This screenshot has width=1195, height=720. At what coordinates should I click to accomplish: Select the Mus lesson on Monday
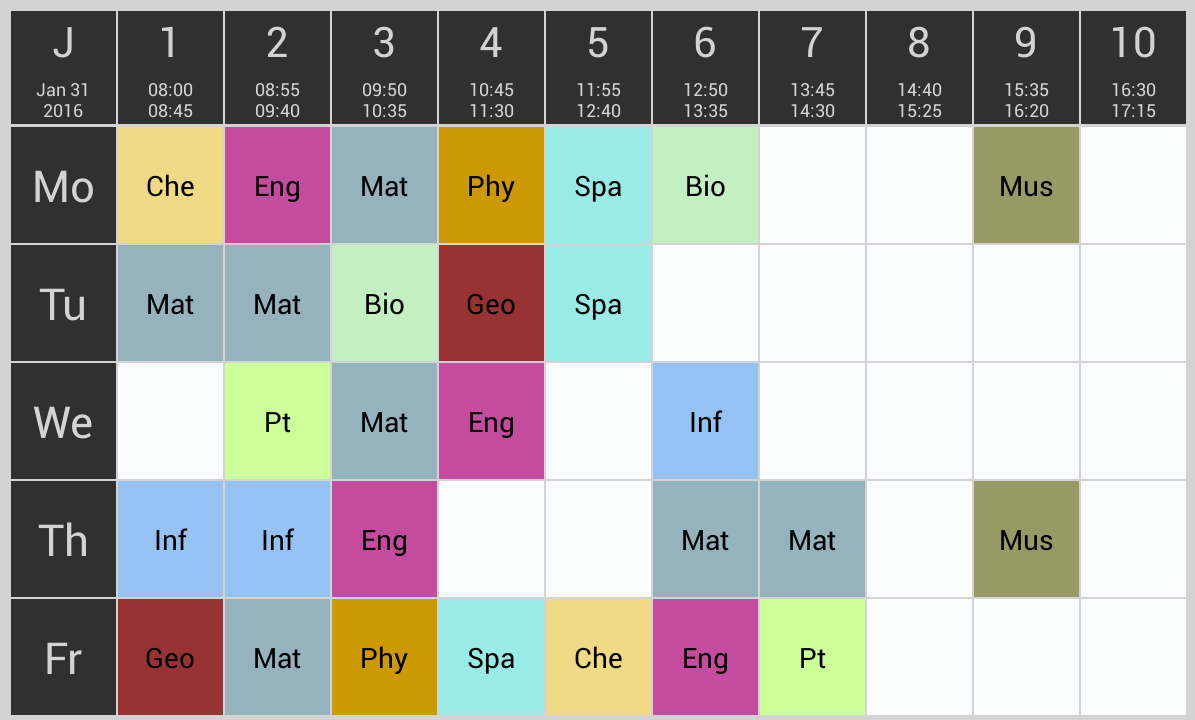tap(1026, 185)
